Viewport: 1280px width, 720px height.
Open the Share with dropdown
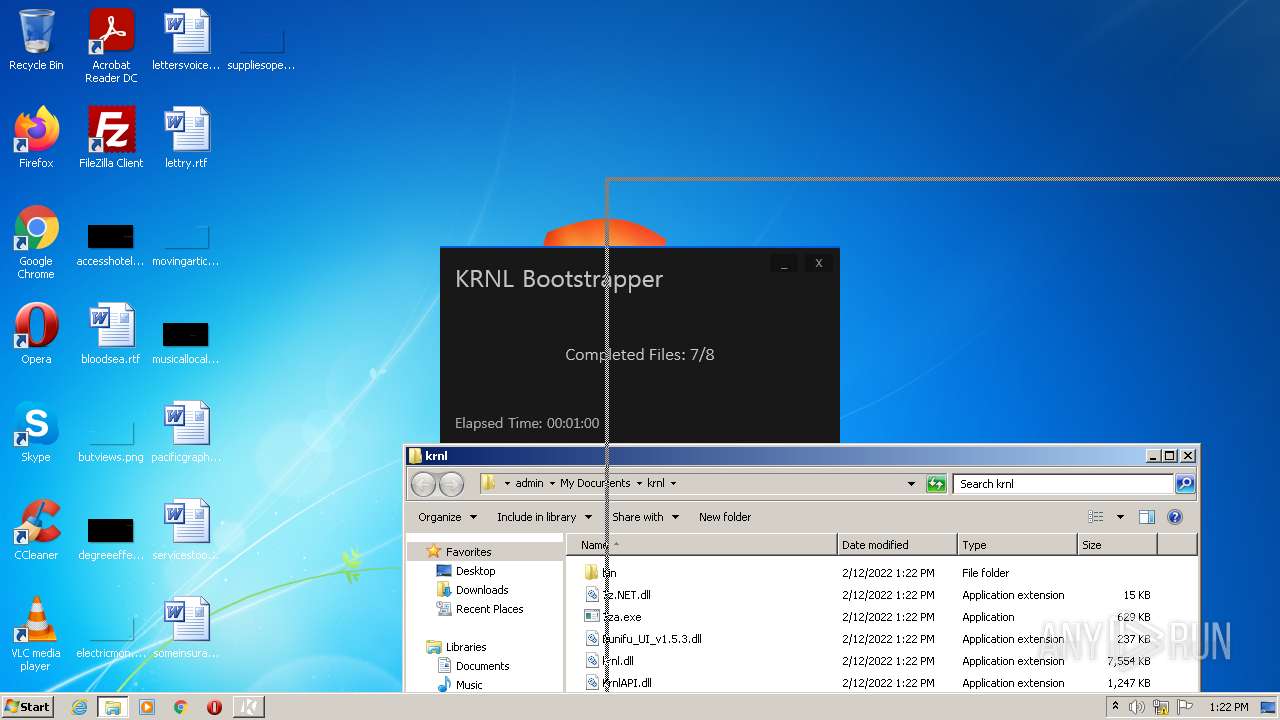pyautogui.click(x=645, y=517)
